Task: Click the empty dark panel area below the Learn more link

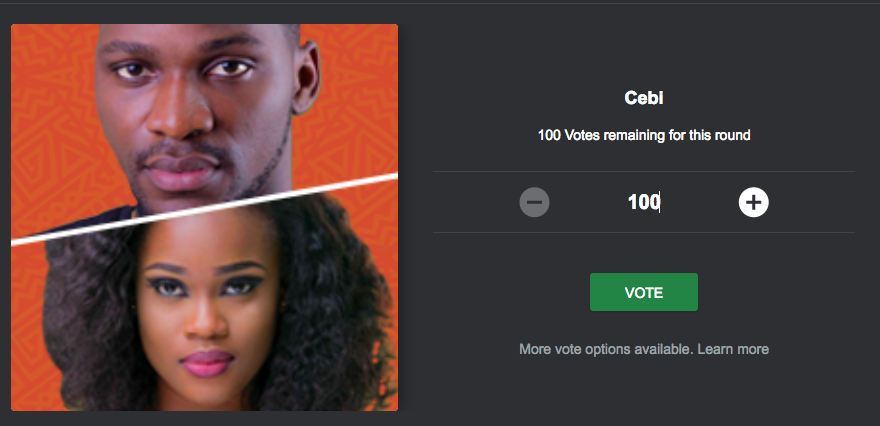Action: [x=644, y=390]
